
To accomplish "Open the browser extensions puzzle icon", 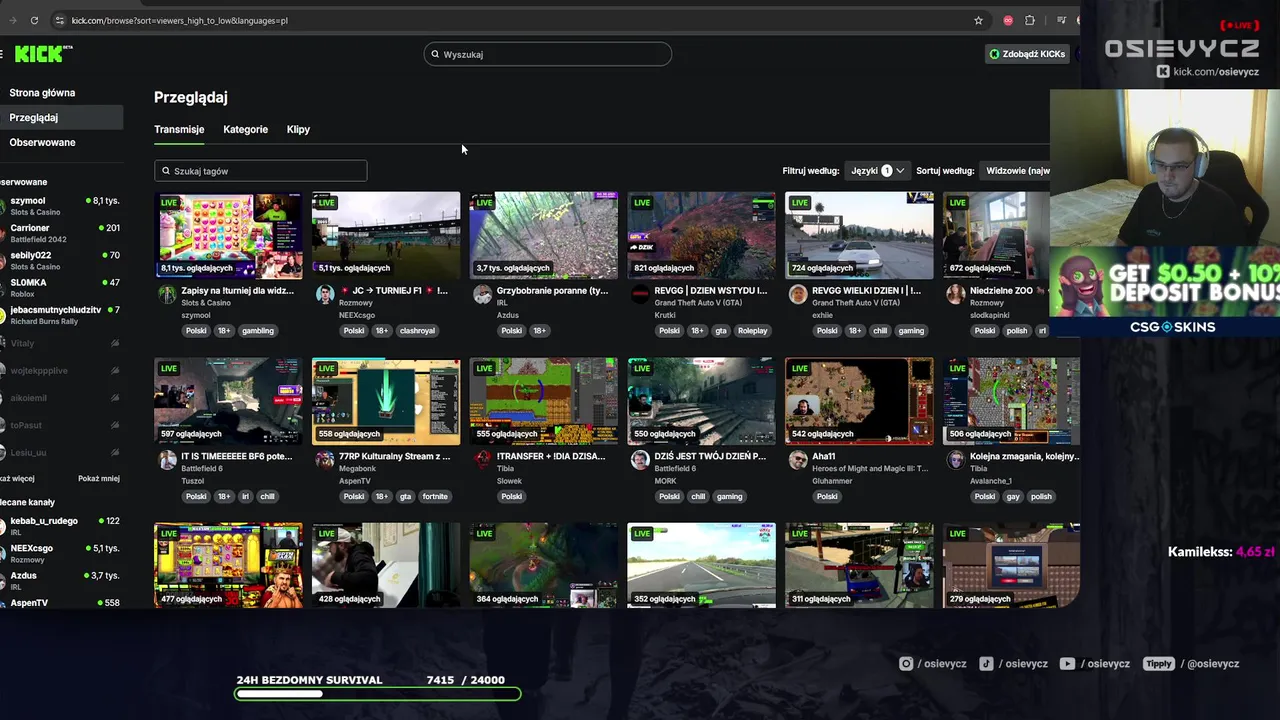I will click(1030, 20).
